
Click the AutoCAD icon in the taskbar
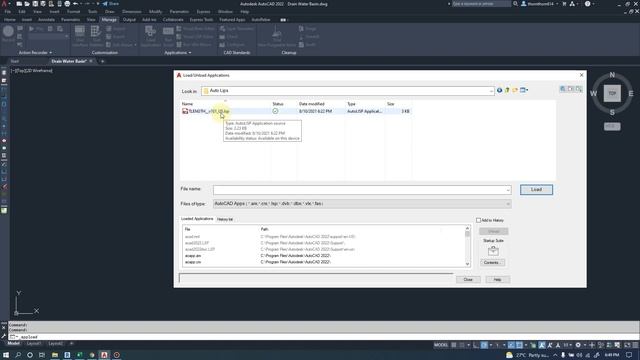coord(104,355)
